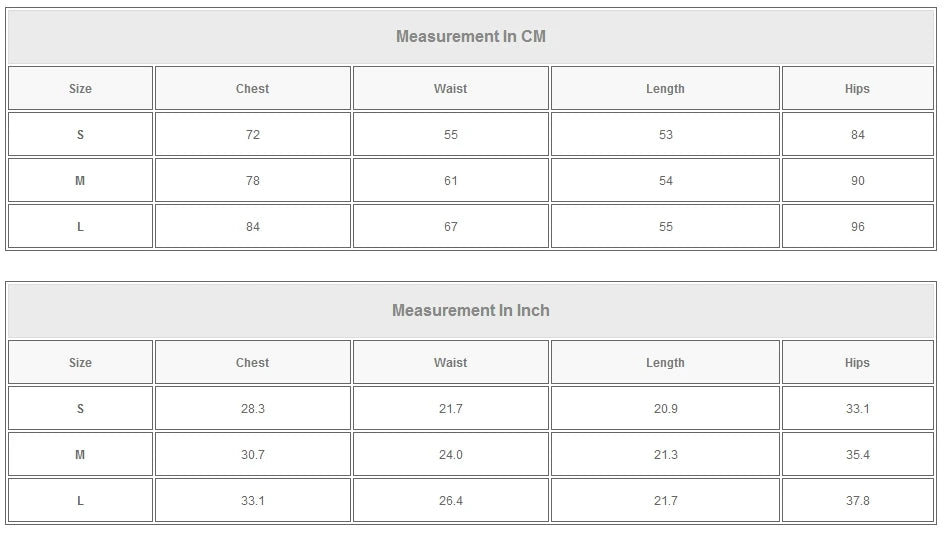Image resolution: width=945 pixels, height=535 pixels.
Task: Select the Size header in CM table
Action: 80,89
